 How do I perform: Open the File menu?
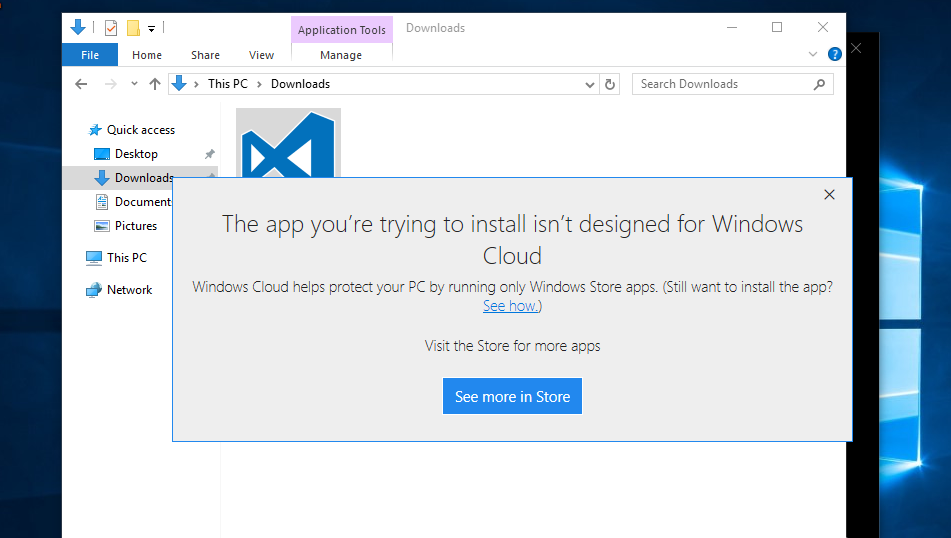[x=90, y=55]
